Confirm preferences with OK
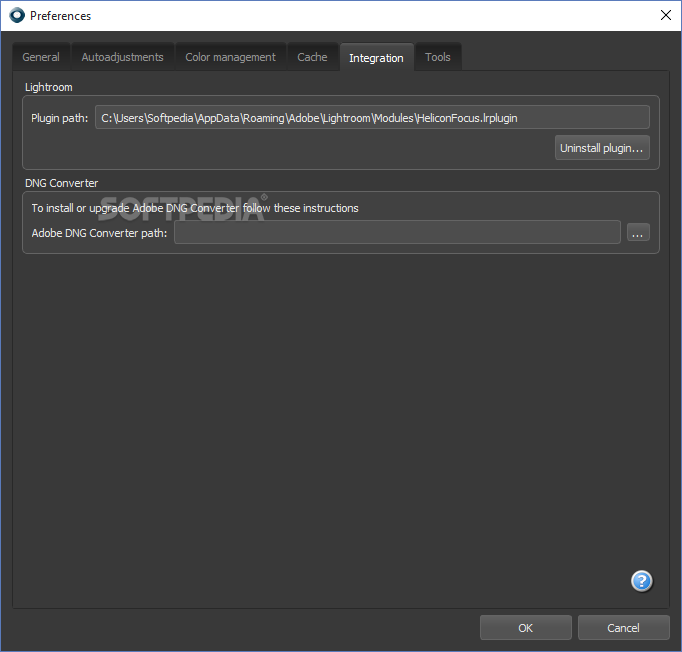 (525, 628)
